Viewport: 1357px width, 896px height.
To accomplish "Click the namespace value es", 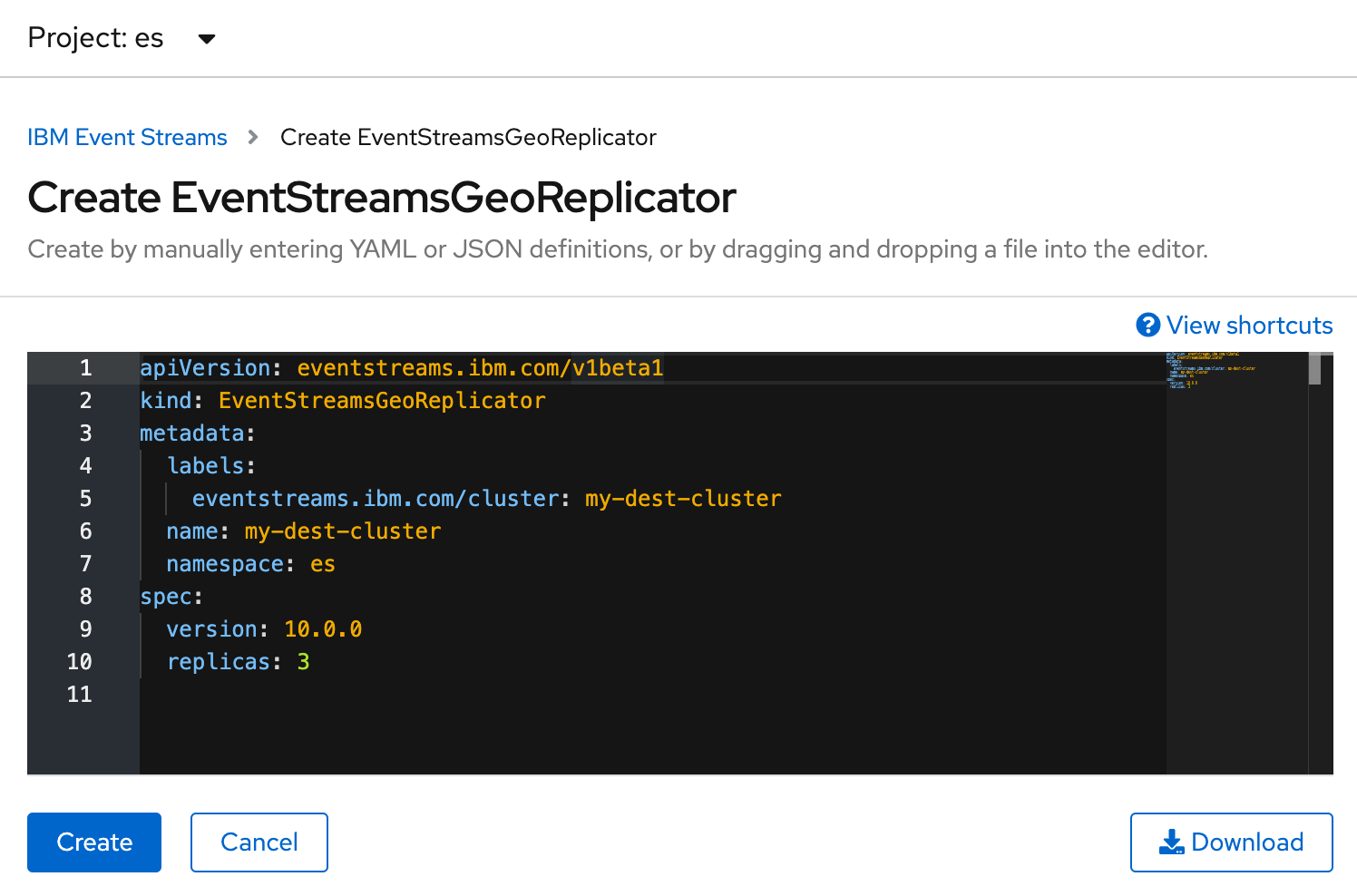I will pyautogui.click(x=323, y=563).
